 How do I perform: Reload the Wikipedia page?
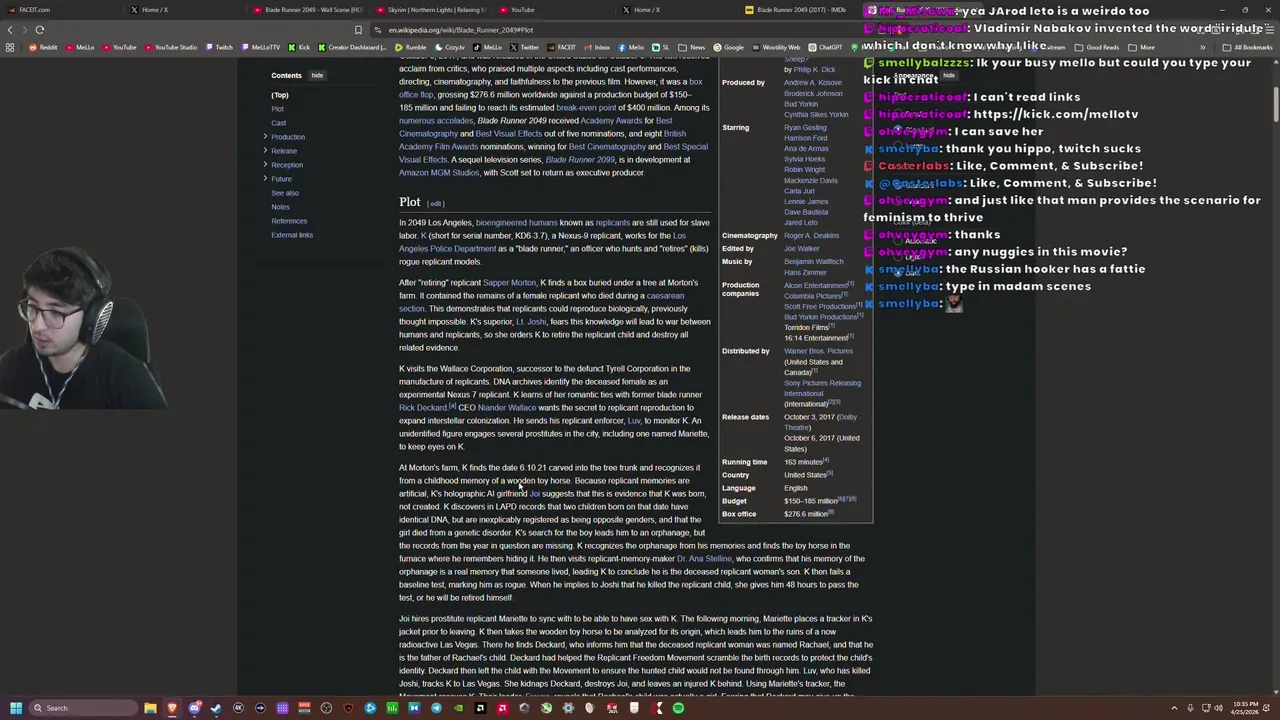pyautogui.click(x=39, y=30)
